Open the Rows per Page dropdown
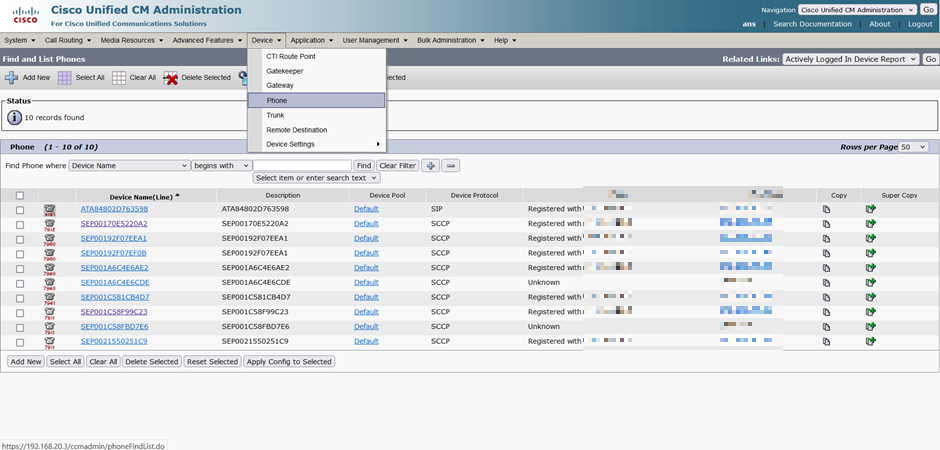 pos(914,147)
